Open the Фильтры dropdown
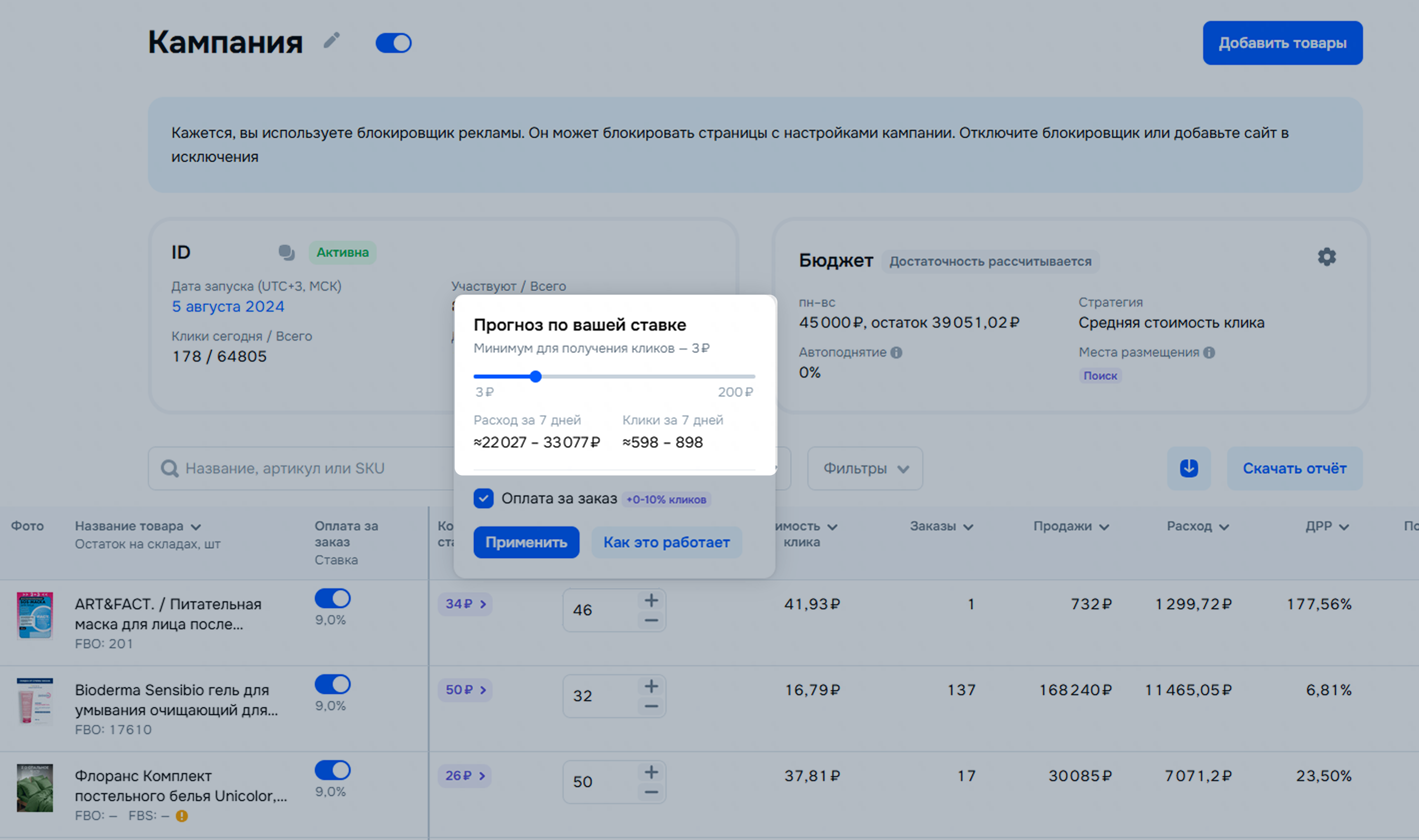The height and width of the screenshot is (840, 1419). pyautogui.click(x=865, y=468)
